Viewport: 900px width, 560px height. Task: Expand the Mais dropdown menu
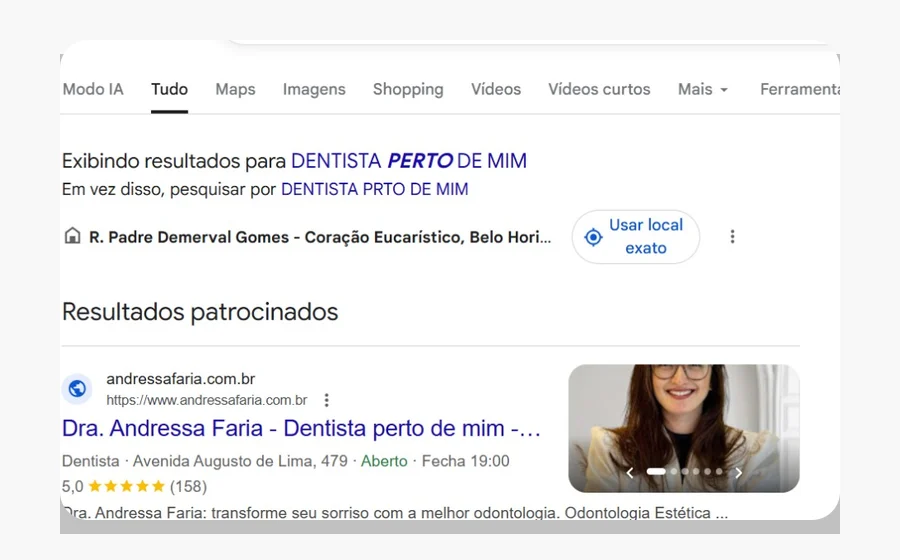coord(703,89)
